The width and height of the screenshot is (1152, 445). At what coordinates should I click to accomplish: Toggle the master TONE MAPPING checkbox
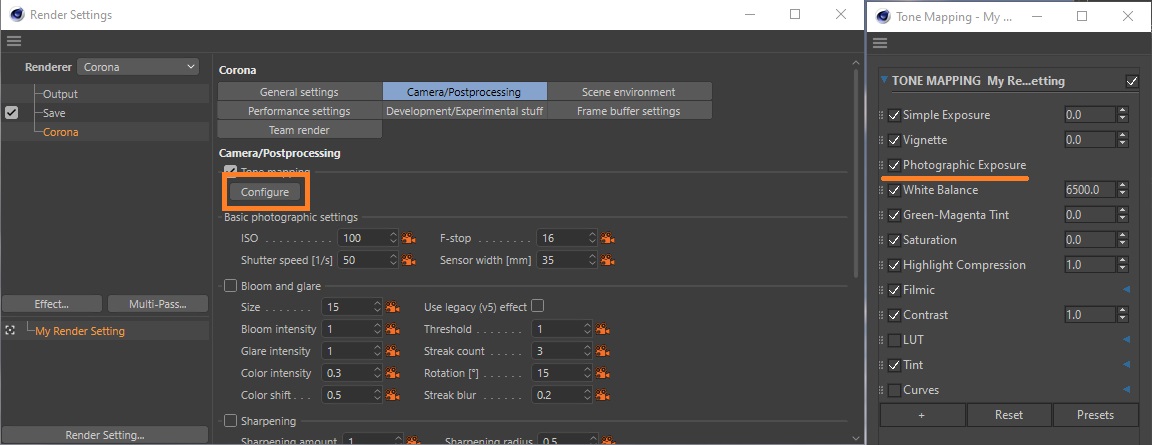pyautogui.click(x=1131, y=82)
